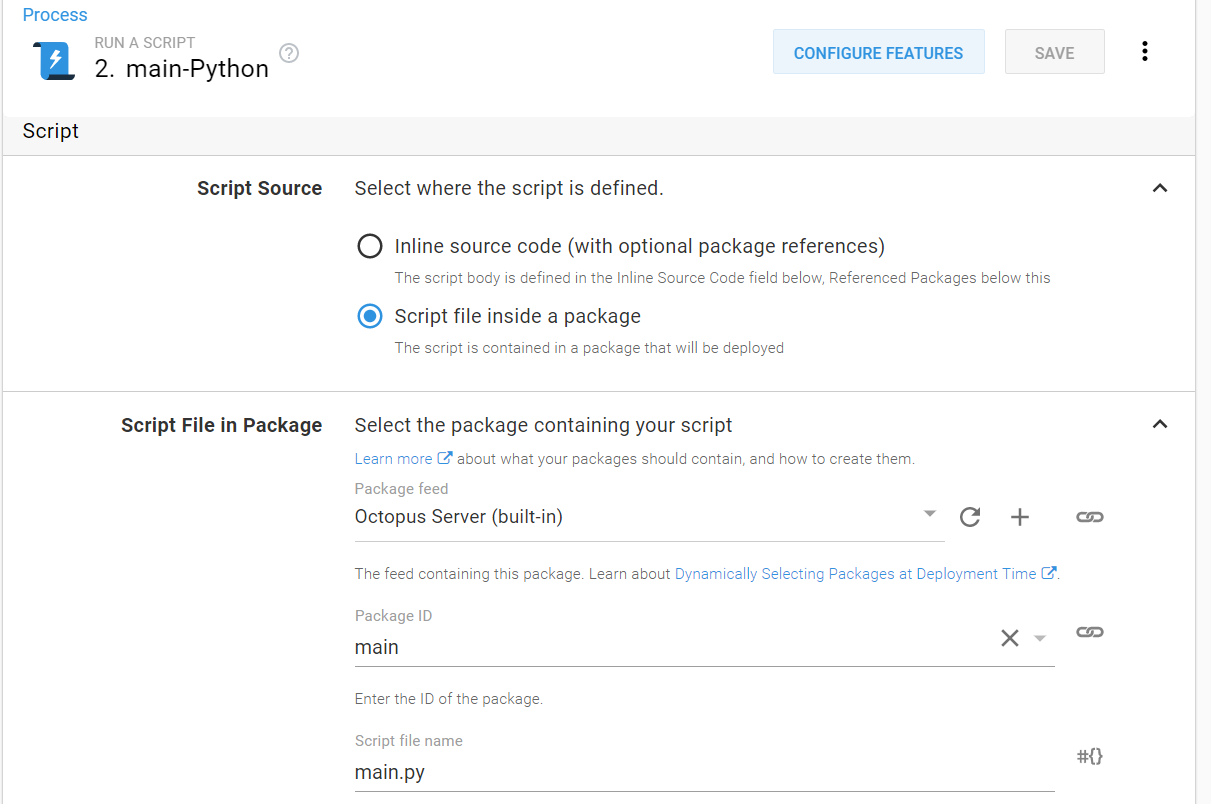Open the Package ID dropdown arrow
Image resolution: width=1211 pixels, height=804 pixels.
[x=1039, y=637]
